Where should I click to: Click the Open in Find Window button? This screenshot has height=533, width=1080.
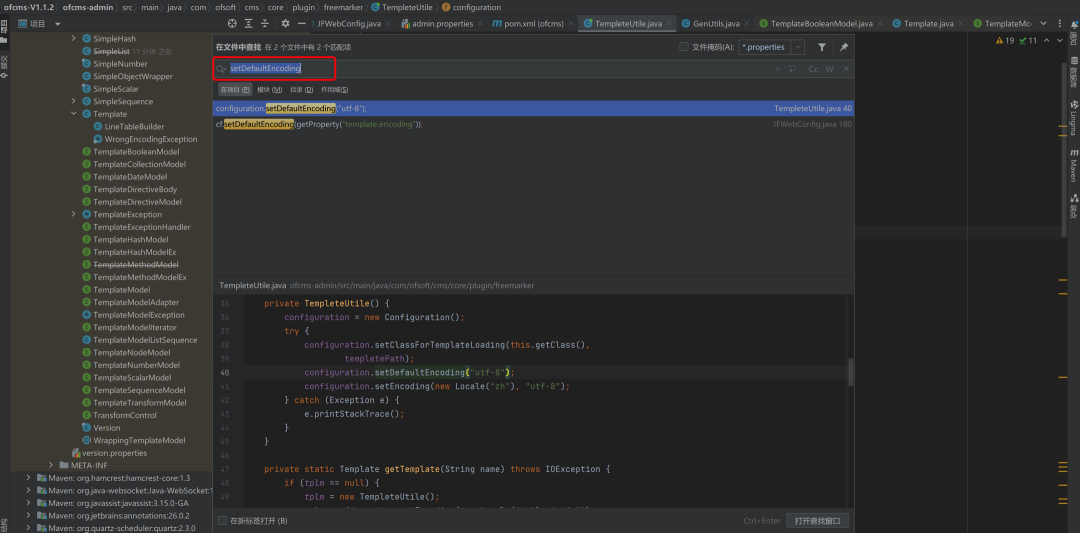[818, 521]
